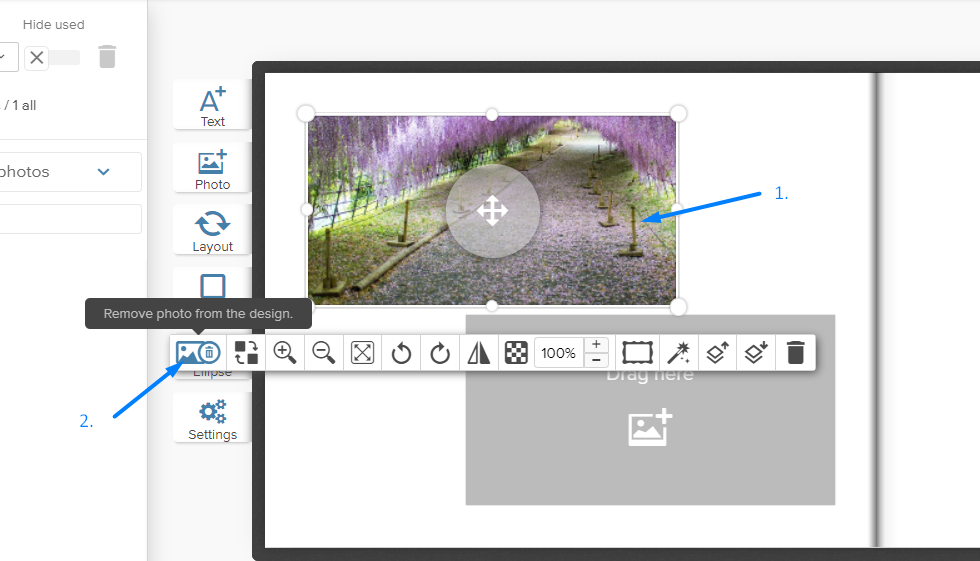Viewport: 980px width, 561px height.
Task: Click the move handle on the photo
Action: tap(492, 211)
